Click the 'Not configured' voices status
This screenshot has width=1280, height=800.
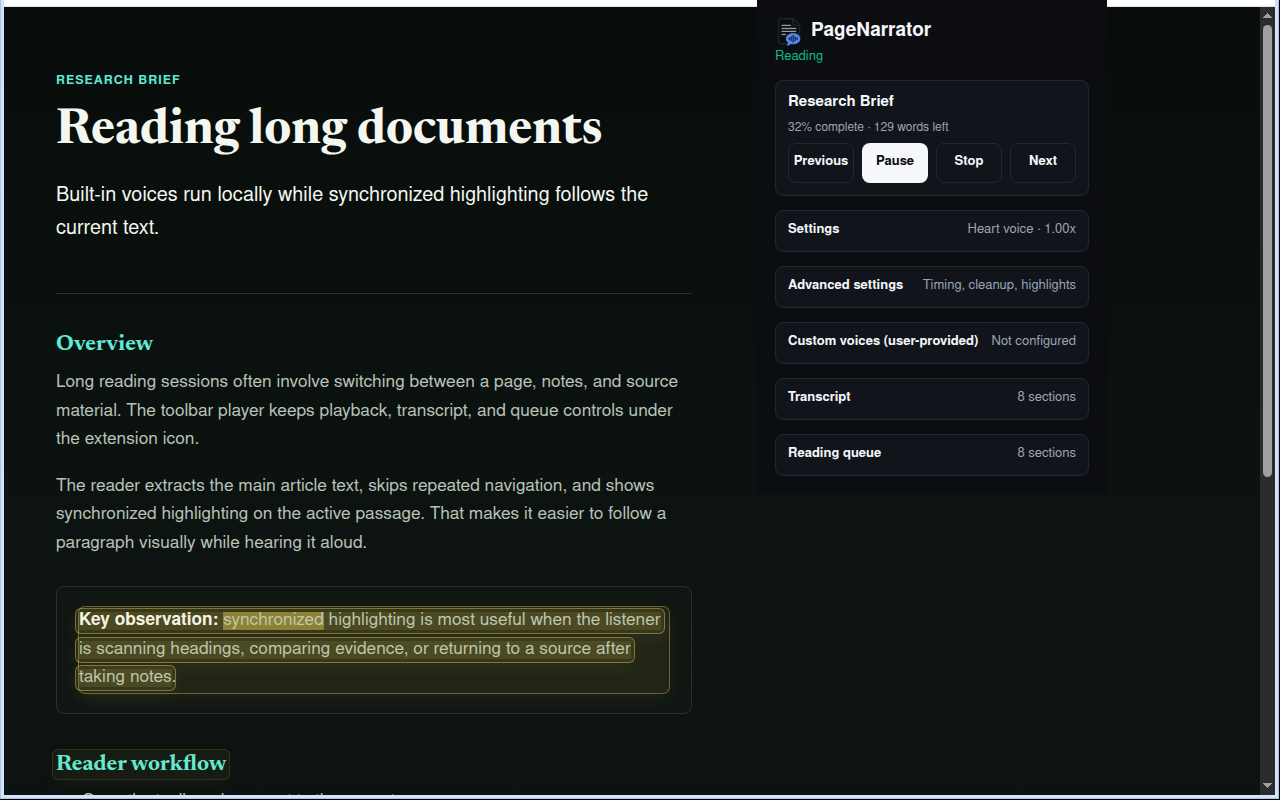coord(1033,341)
